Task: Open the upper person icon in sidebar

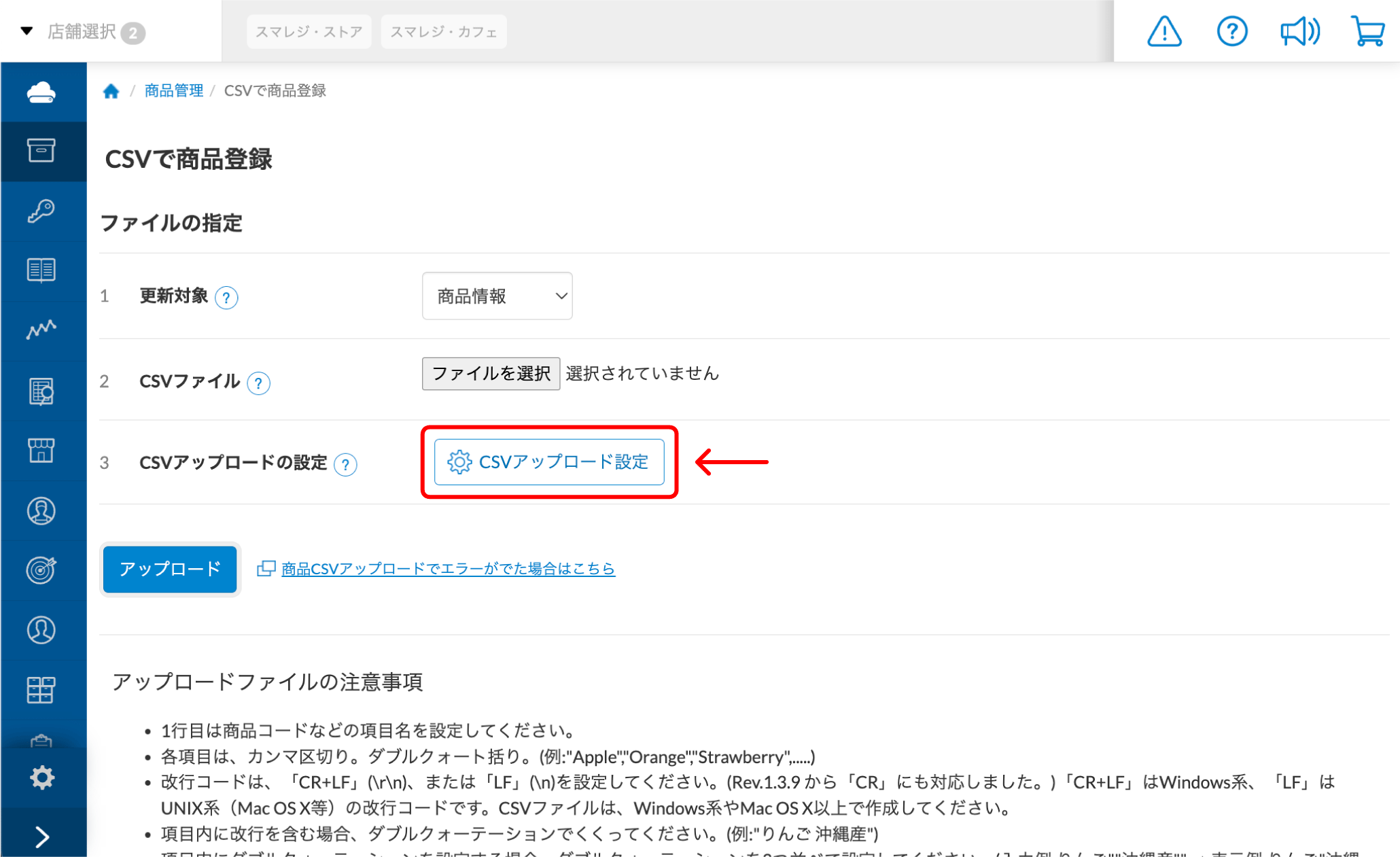Action: coord(41,510)
